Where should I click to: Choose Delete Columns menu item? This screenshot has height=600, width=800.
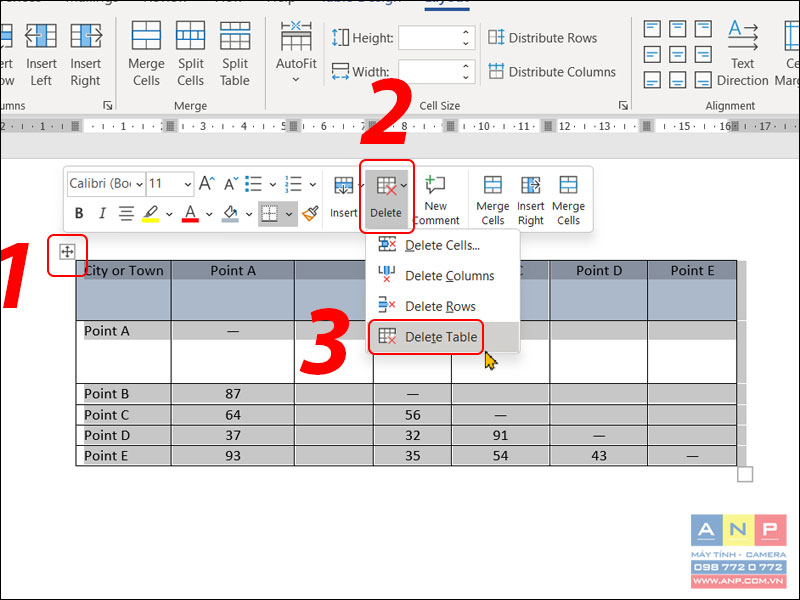442,276
